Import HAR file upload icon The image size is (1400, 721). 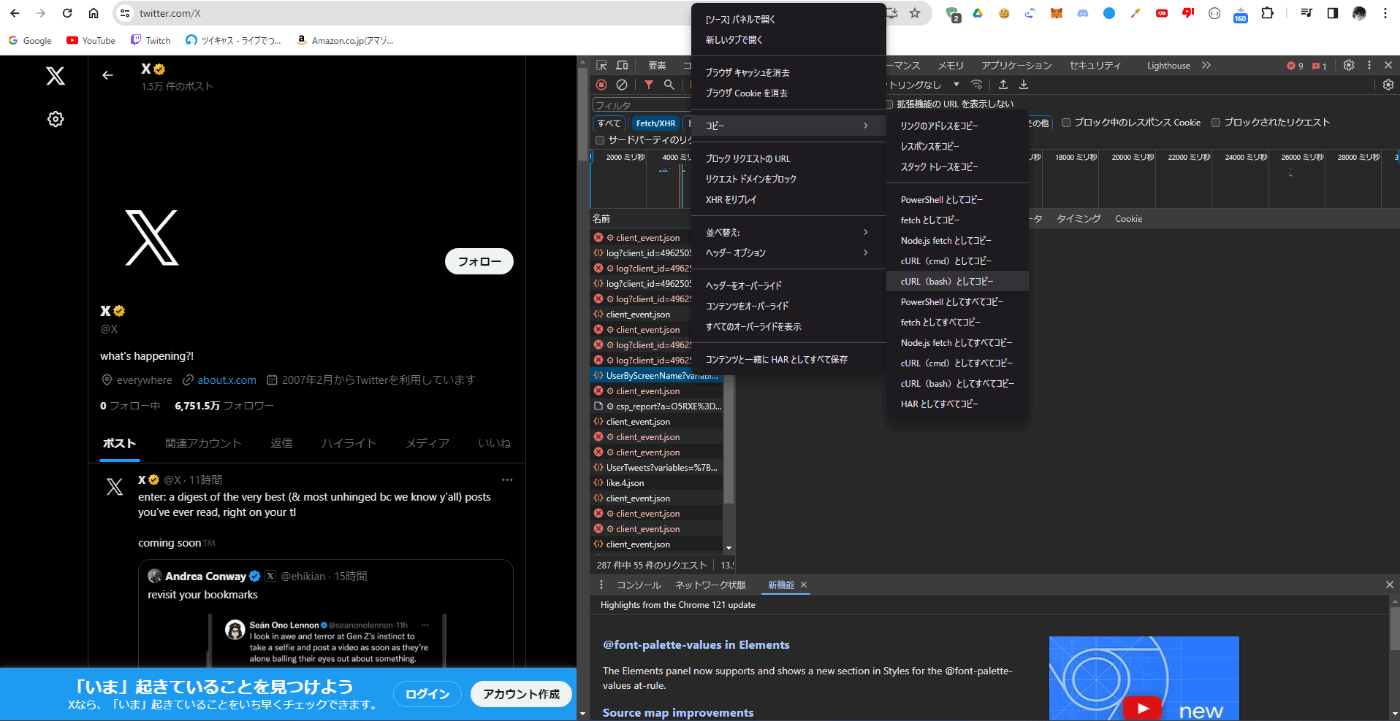tap(1003, 85)
